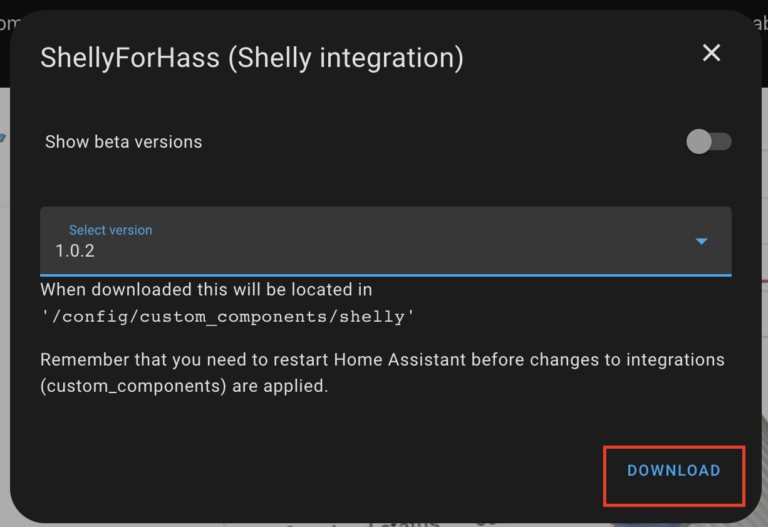Click the beta switch track right end
768x527 pixels.
[x=724, y=142]
